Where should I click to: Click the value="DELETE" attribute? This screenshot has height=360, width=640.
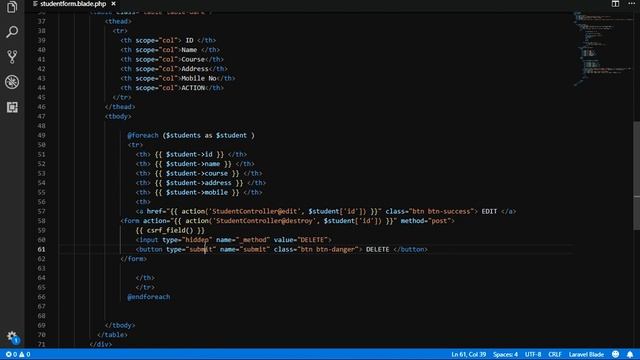(x=301, y=240)
